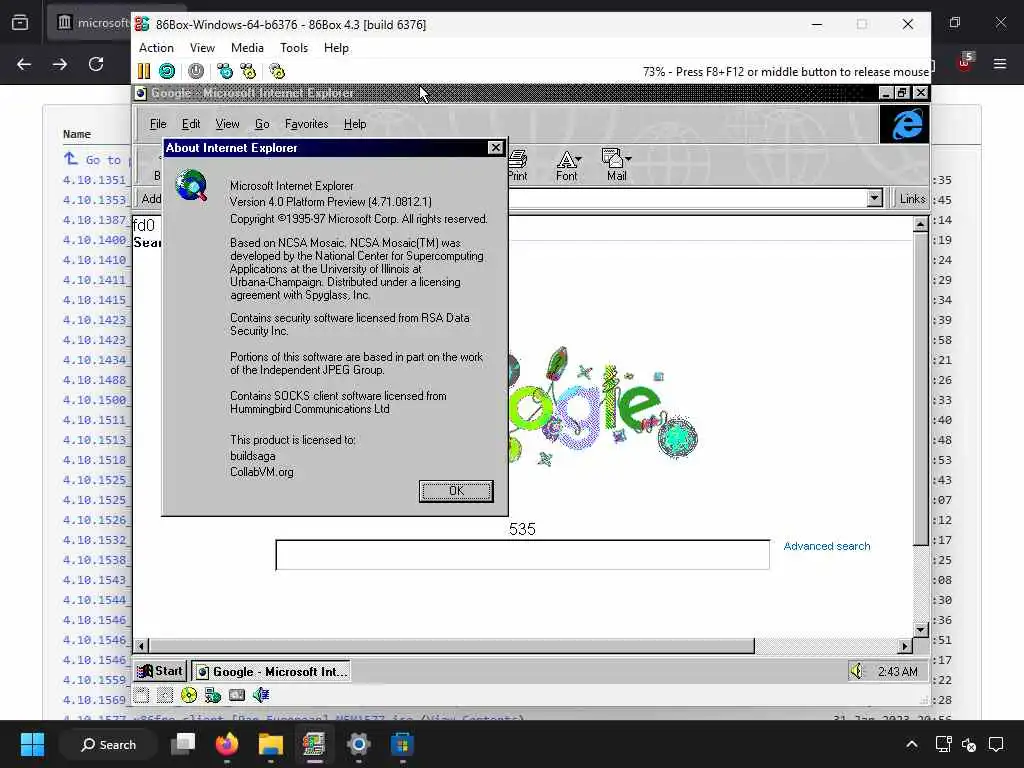The height and width of the screenshot is (768, 1024).
Task: Open the 86Box Tools menu
Action: click(x=294, y=48)
